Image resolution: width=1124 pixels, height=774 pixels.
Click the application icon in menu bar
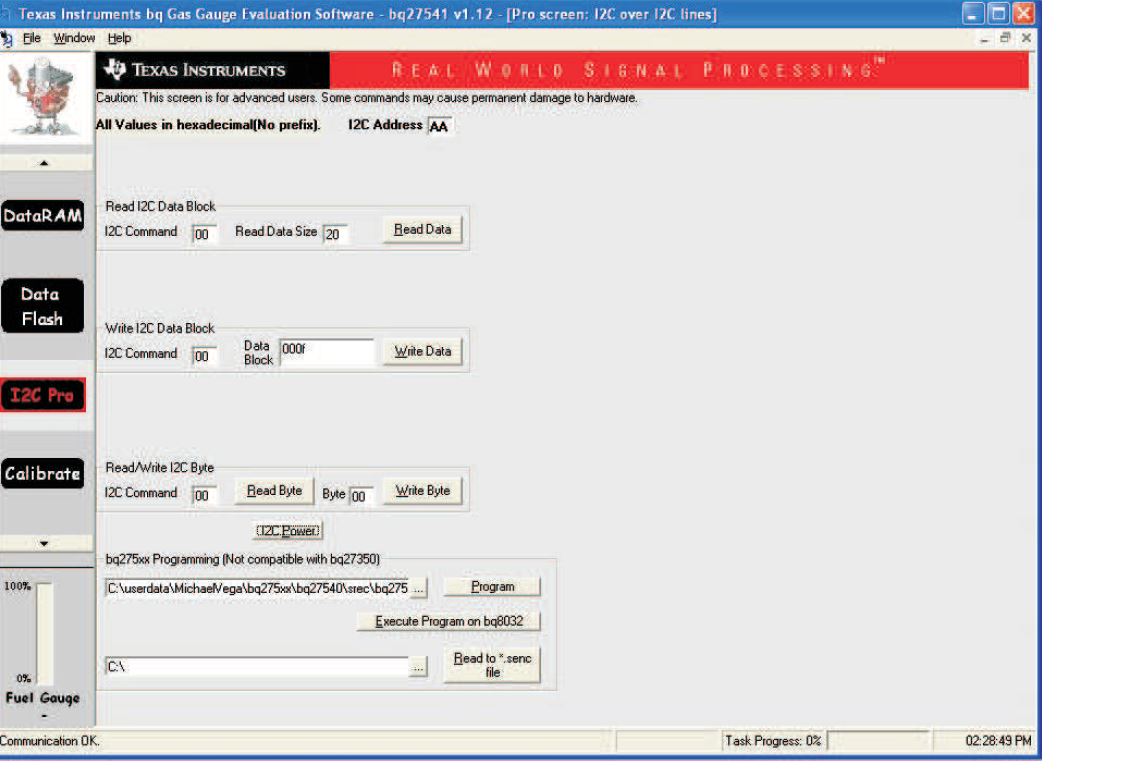click(7, 39)
